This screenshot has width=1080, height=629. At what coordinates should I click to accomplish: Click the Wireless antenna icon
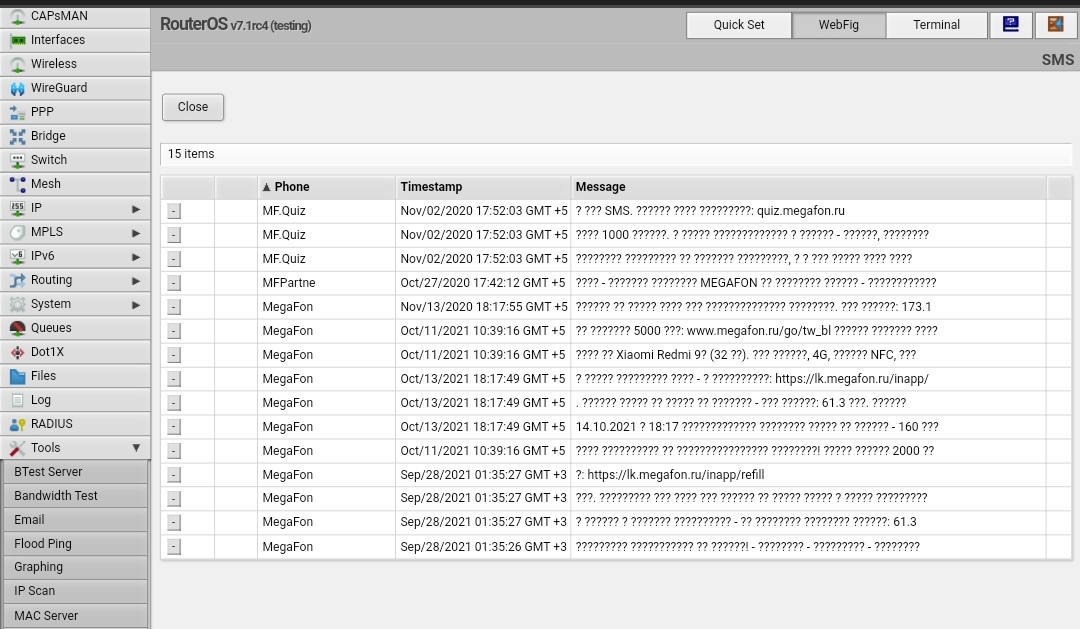coord(17,64)
